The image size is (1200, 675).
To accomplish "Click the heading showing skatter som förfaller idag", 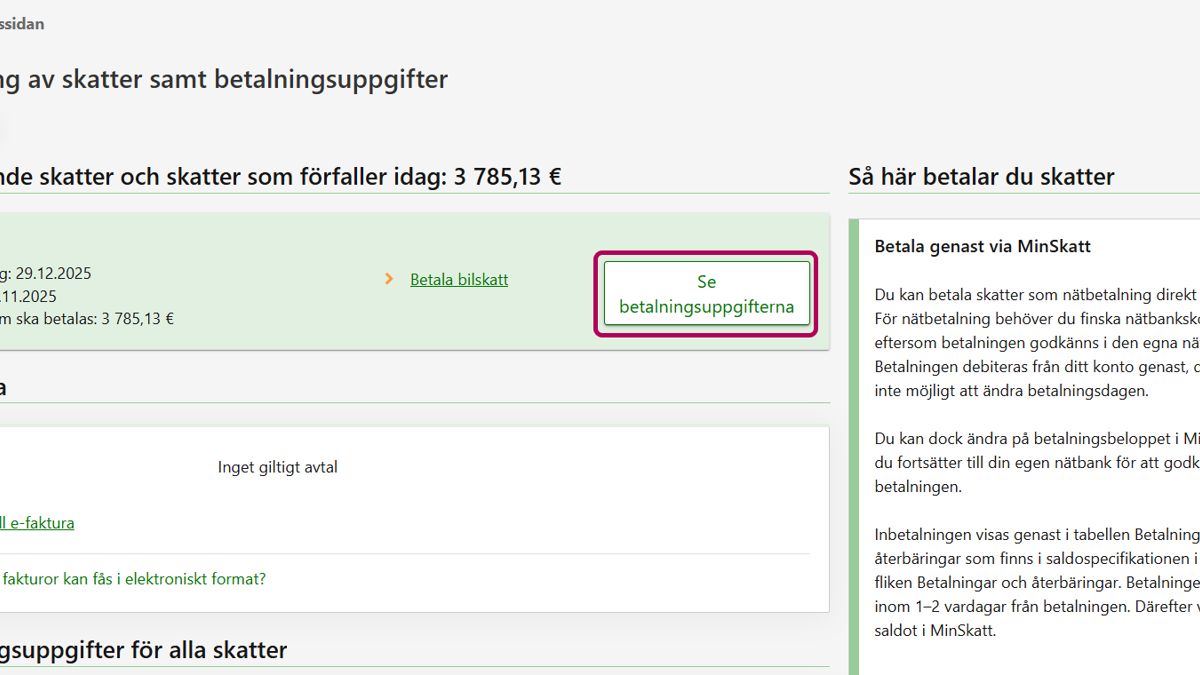I will coord(280,177).
